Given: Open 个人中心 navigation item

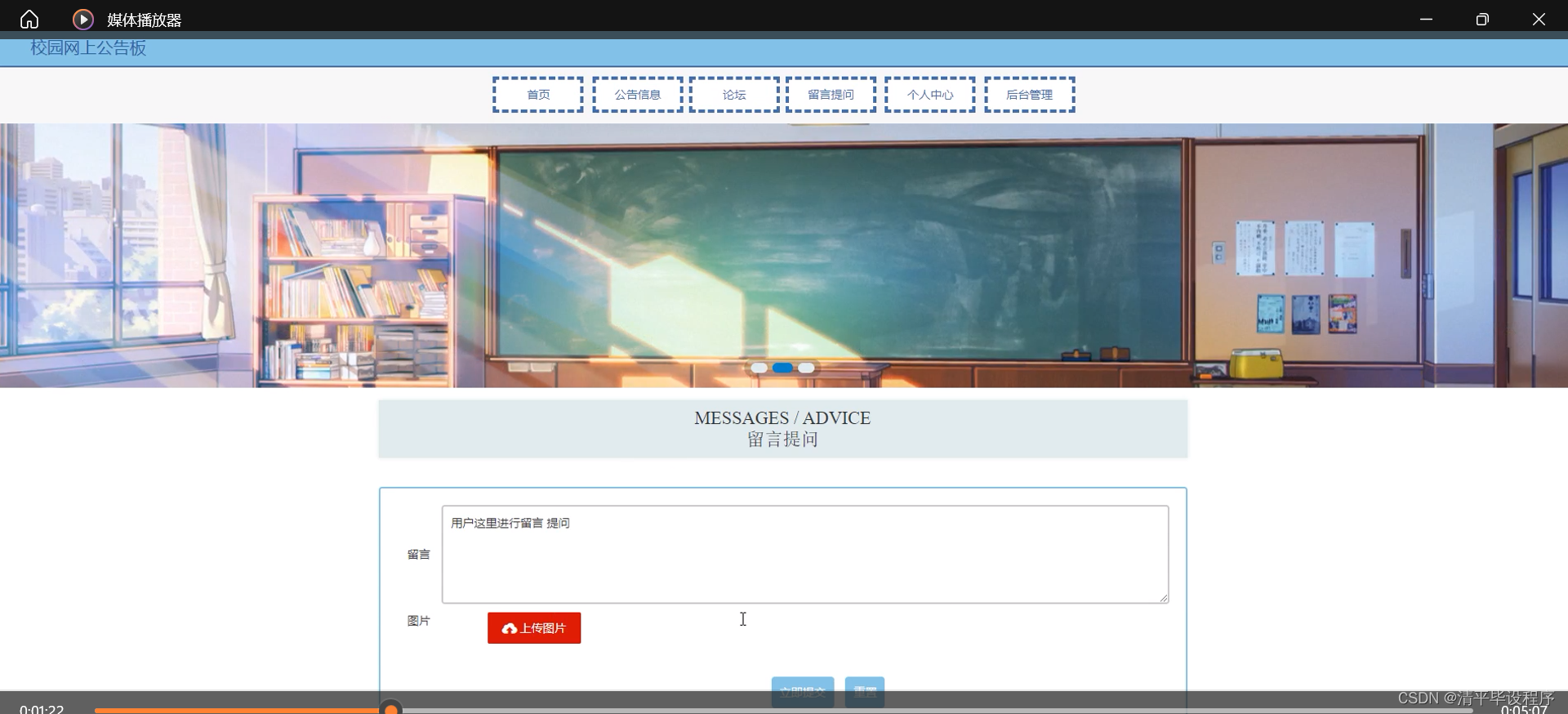Looking at the screenshot, I should point(930,95).
